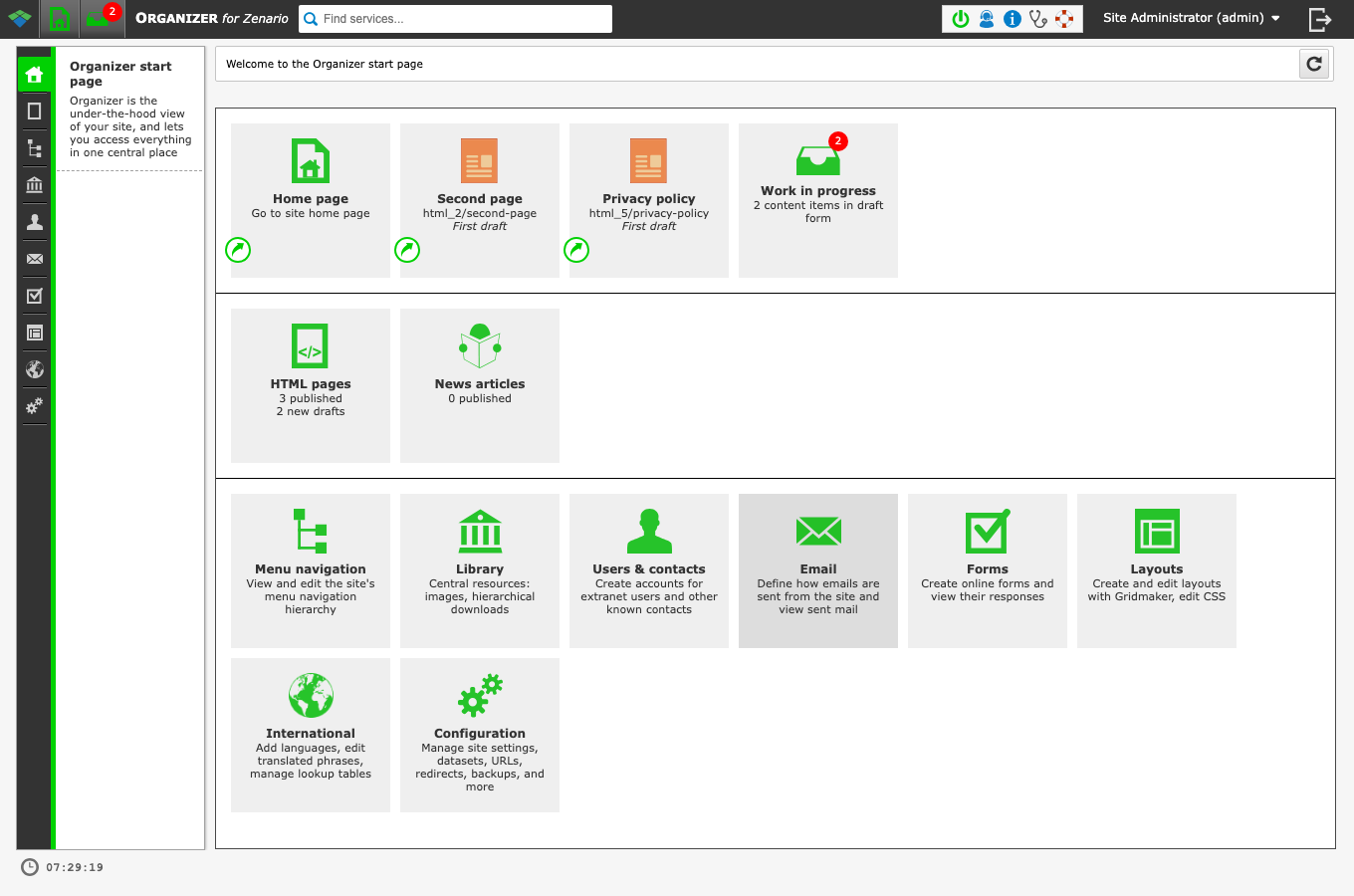Open the top bar inbox icon with badge 2
Image resolution: width=1354 pixels, height=896 pixels.
click(x=102, y=19)
